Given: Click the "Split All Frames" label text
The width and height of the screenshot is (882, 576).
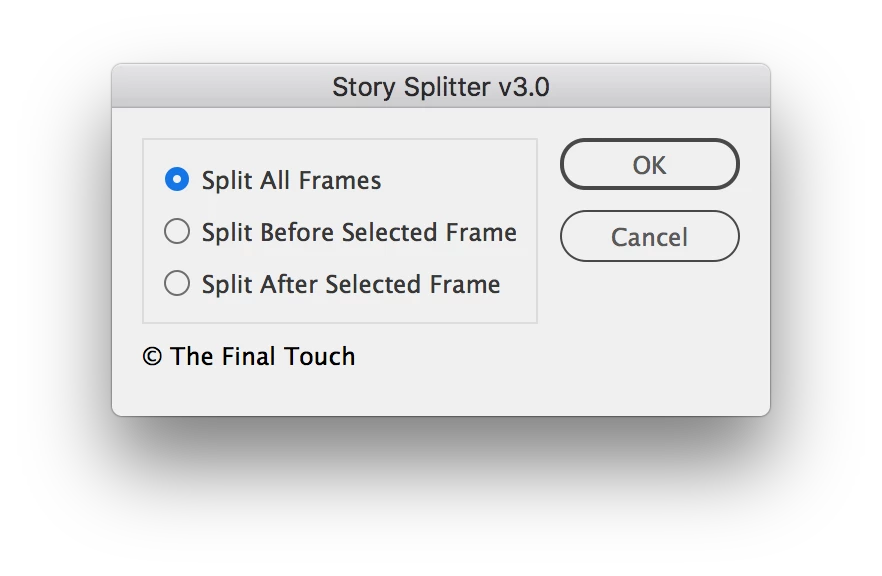Looking at the screenshot, I should click(x=291, y=181).
